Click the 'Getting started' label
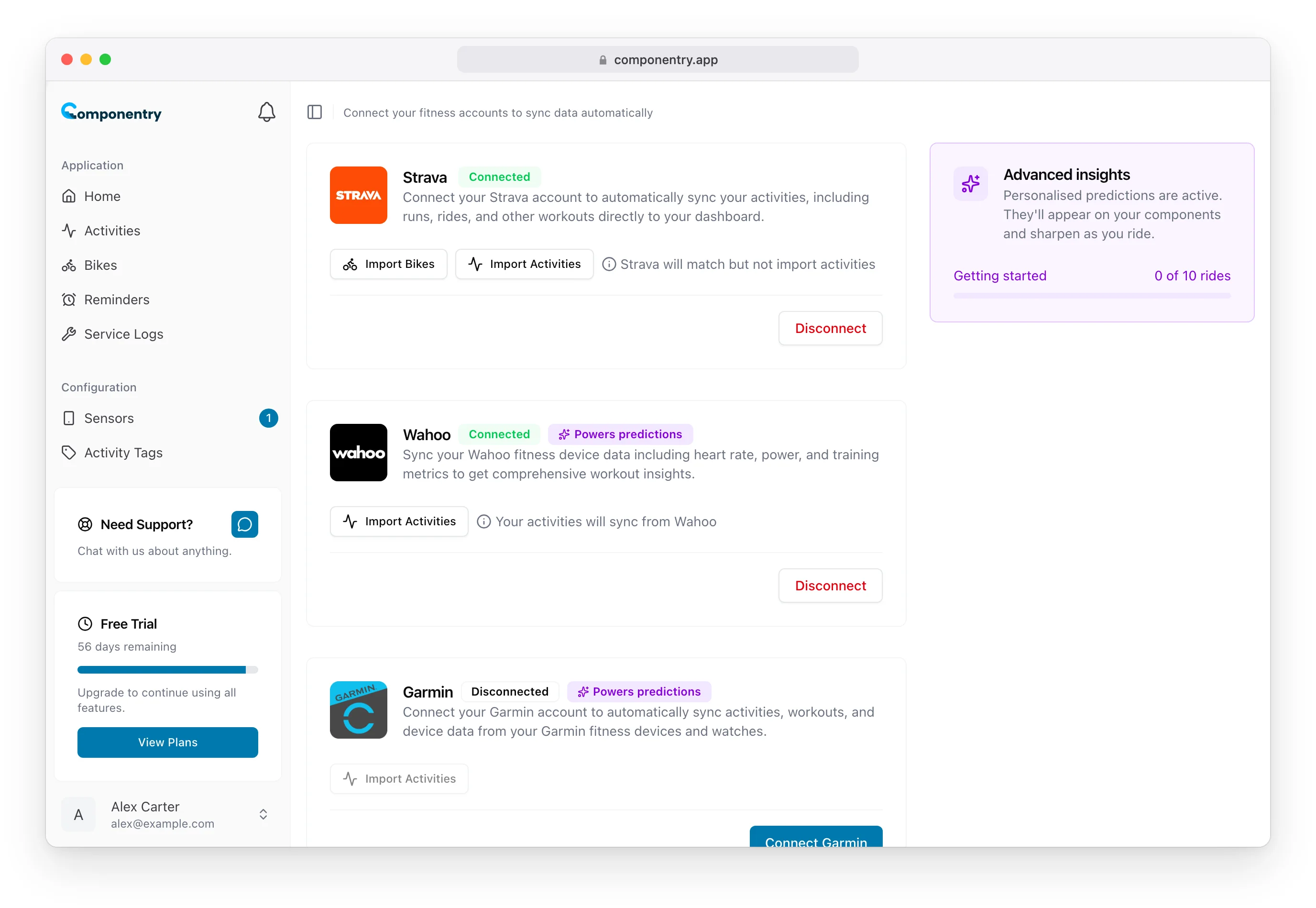 1000,276
